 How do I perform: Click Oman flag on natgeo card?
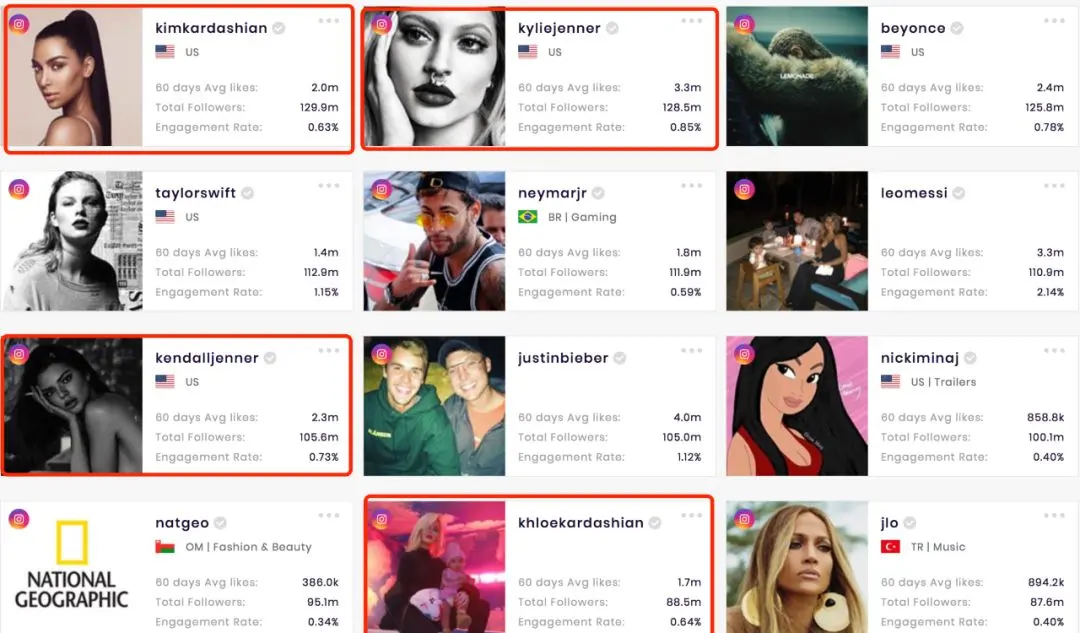[165, 547]
